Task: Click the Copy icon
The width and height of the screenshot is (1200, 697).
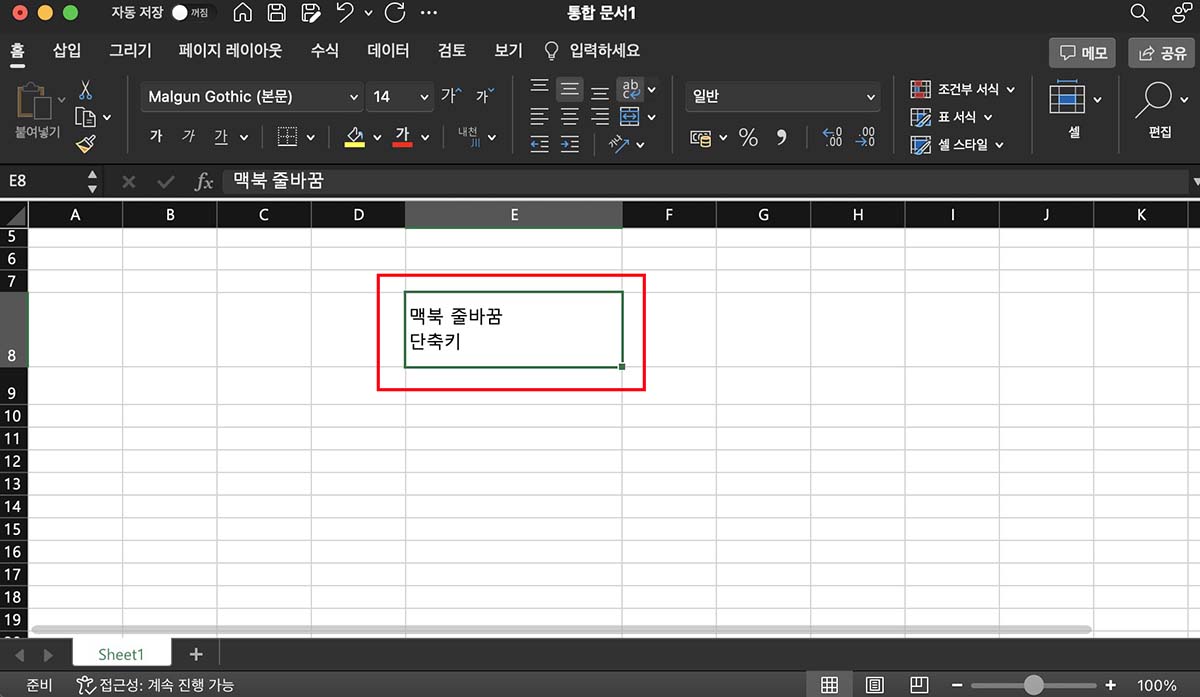Action: coord(85,117)
